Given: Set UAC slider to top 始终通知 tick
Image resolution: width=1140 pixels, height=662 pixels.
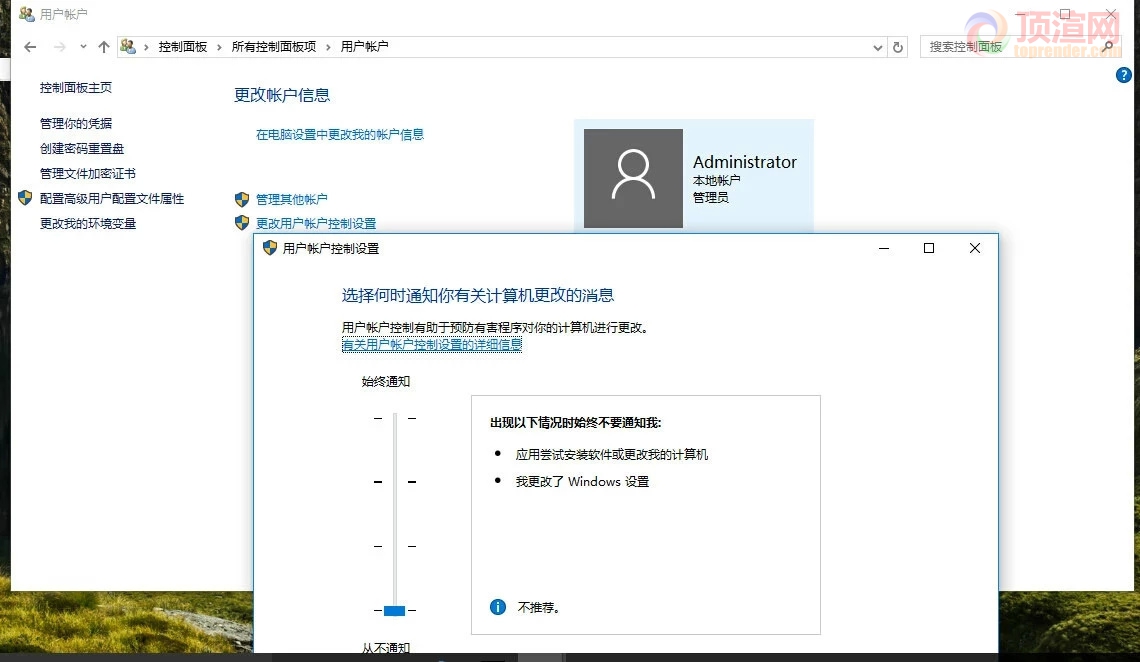Looking at the screenshot, I should (x=395, y=419).
